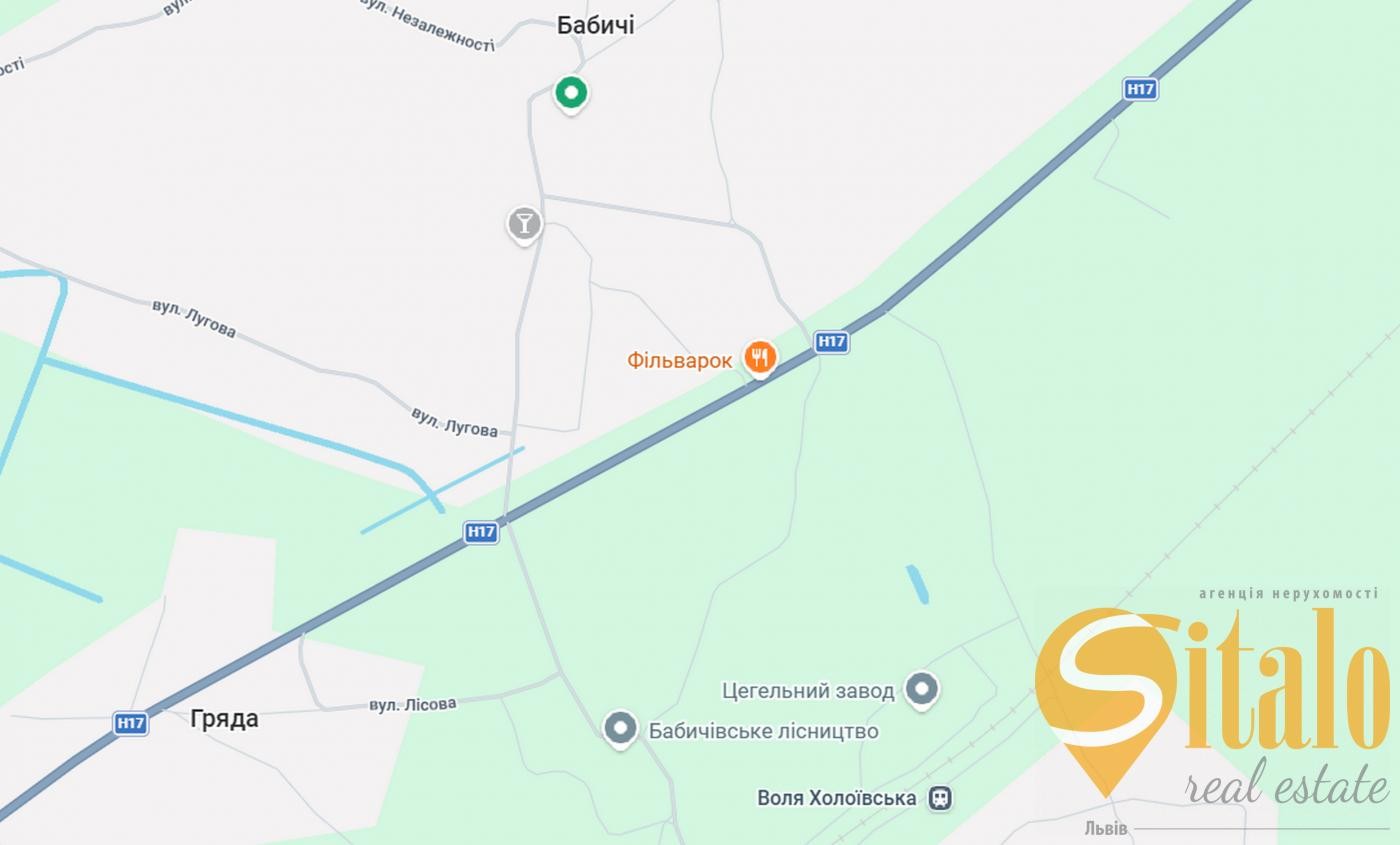Image resolution: width=1400 pixels, height=845 pixels.
Task: Click the Цегельний завод location marker
Action: pos(922,689)
